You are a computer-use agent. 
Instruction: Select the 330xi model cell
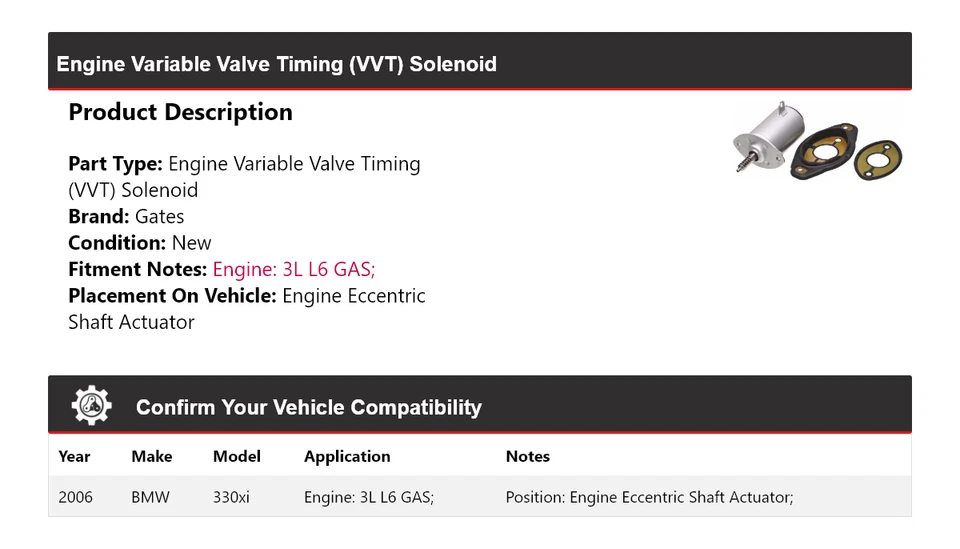(231, 497)
